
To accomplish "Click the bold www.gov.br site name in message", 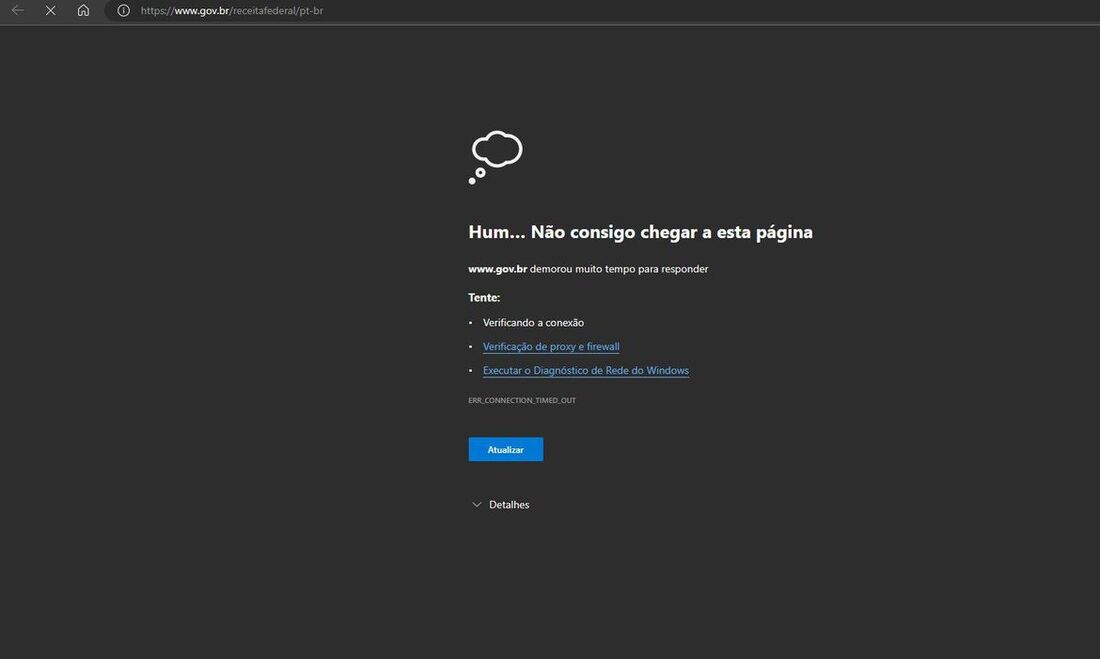I will click(x=497, y=268).
